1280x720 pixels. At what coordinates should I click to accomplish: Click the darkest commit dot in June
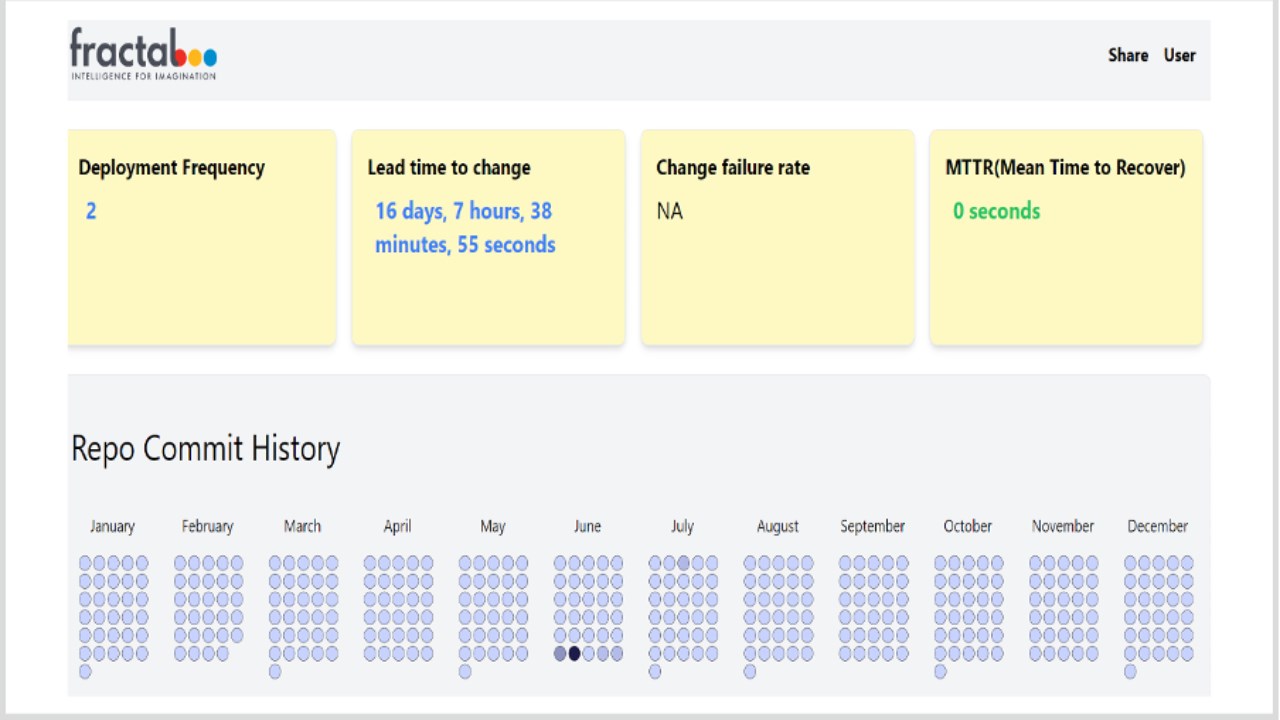point(574,653)
